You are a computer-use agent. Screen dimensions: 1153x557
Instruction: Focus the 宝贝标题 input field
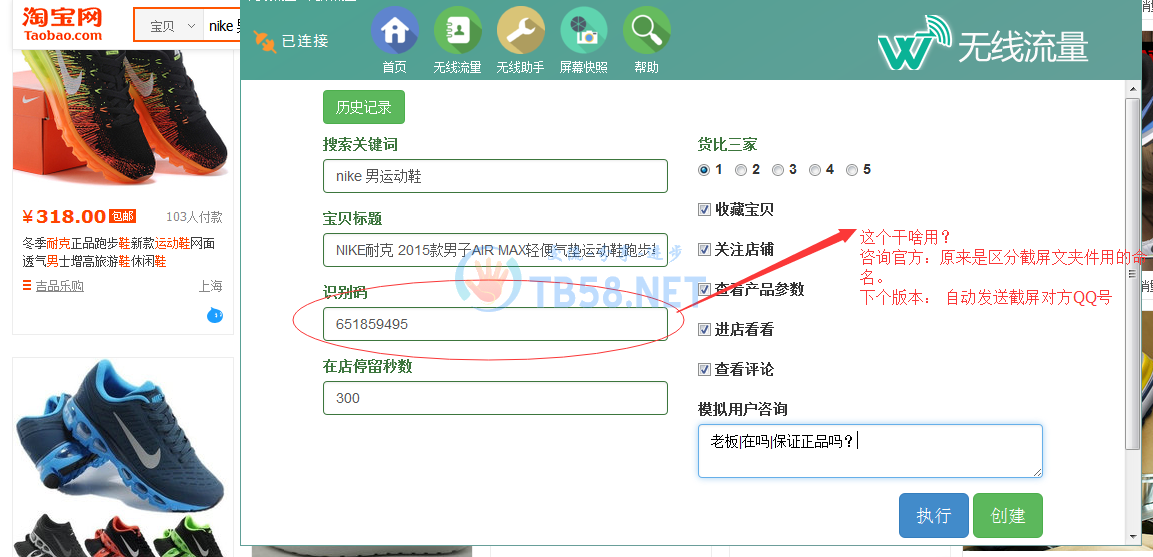(495, 250)
